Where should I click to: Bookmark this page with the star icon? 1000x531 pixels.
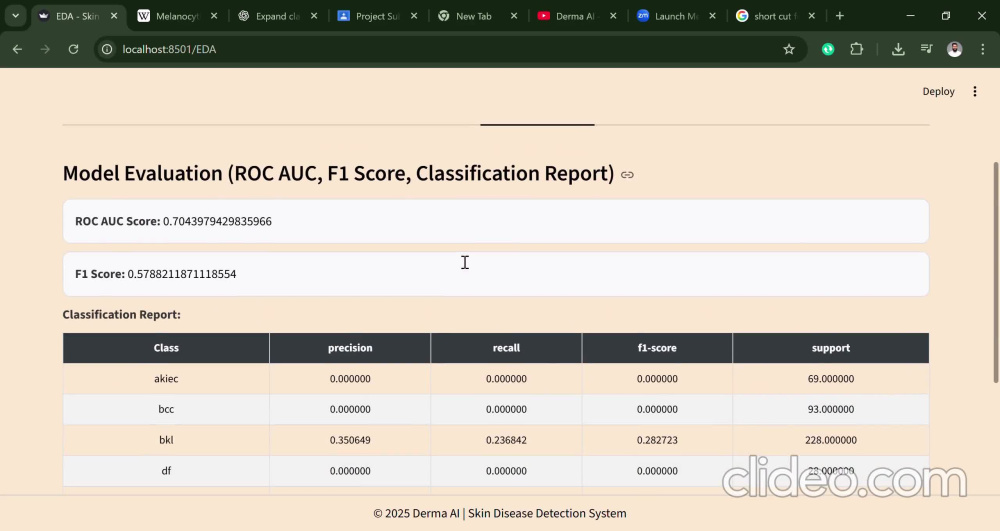tap(789, 49)
